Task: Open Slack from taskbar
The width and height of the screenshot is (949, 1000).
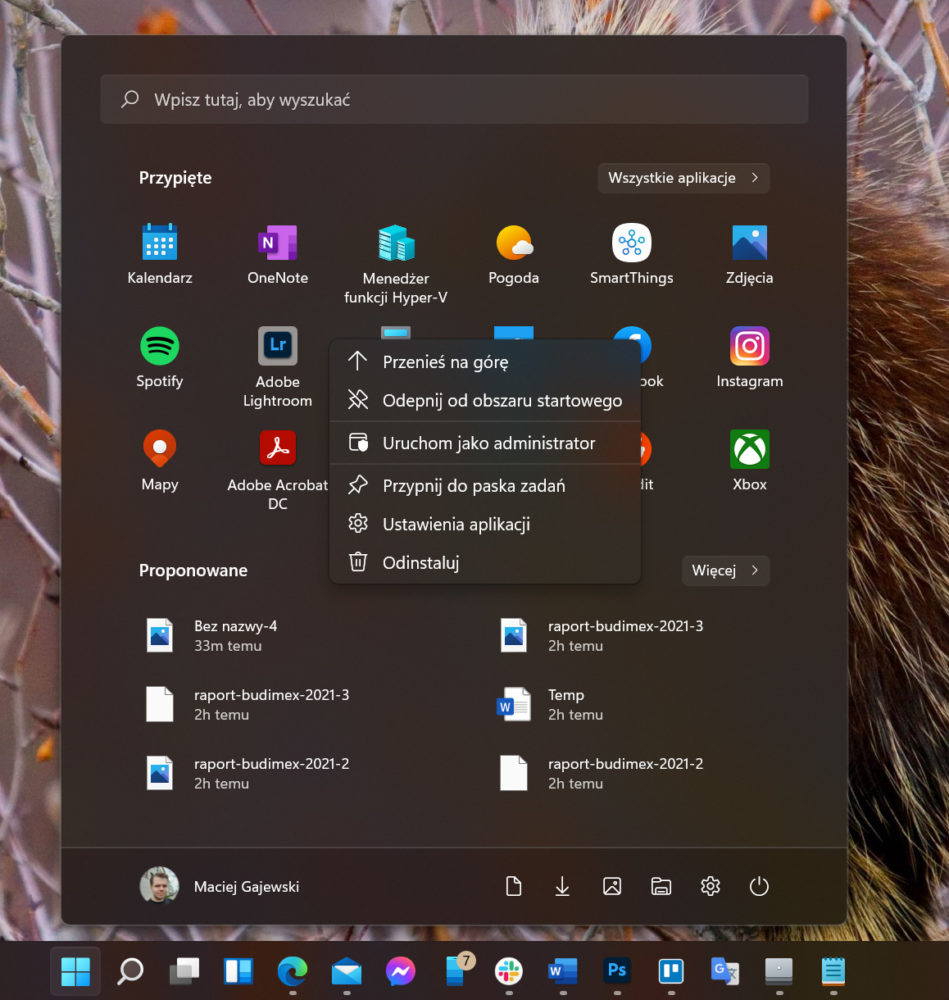Action: click(x=509, y=971)
